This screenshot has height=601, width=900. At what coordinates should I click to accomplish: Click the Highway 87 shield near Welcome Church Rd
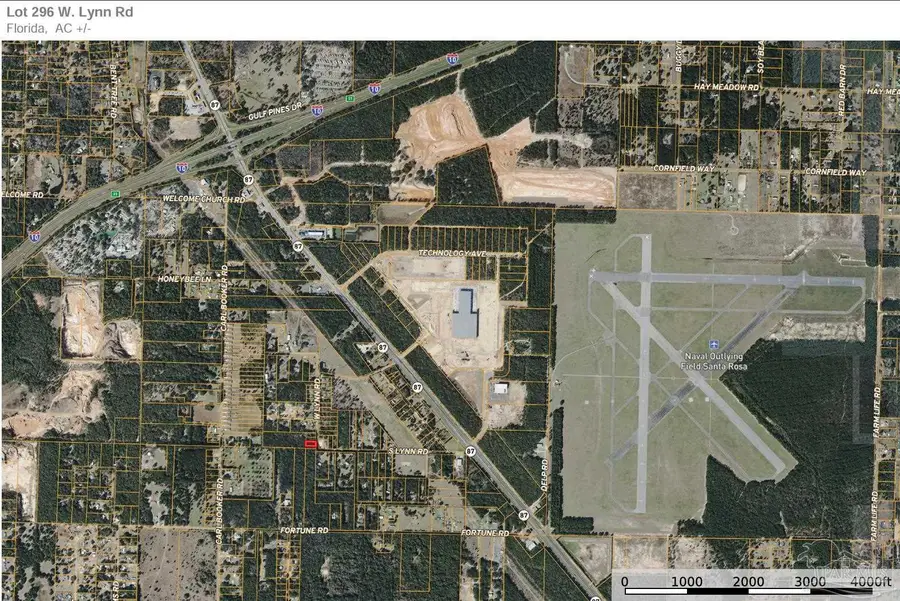pyautogui.click(x=248, y=179)
